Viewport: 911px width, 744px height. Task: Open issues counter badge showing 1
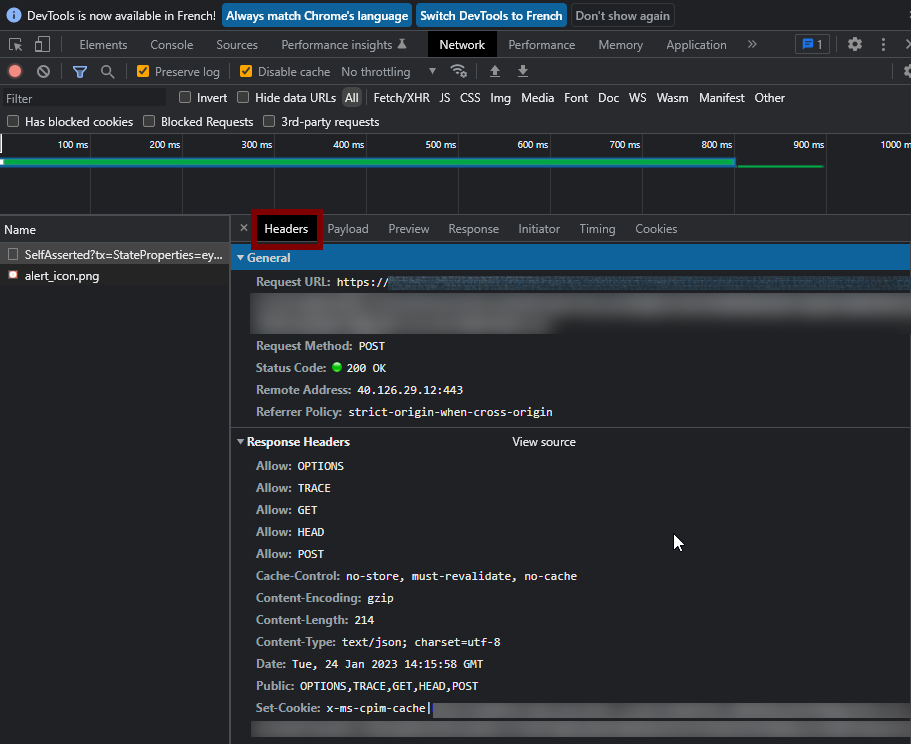[x=812, y=44]
